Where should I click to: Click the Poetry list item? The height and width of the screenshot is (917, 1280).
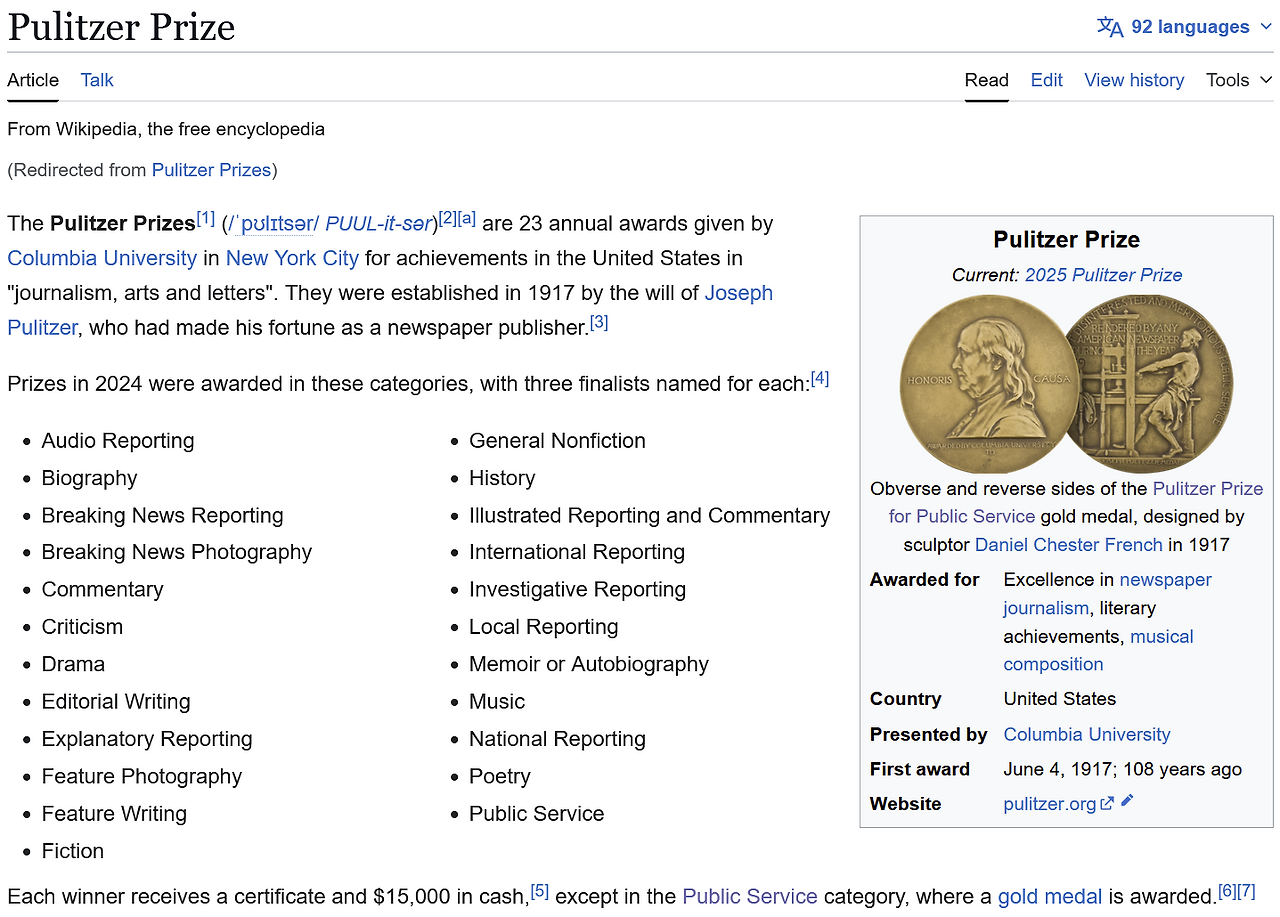pos(500,776)
